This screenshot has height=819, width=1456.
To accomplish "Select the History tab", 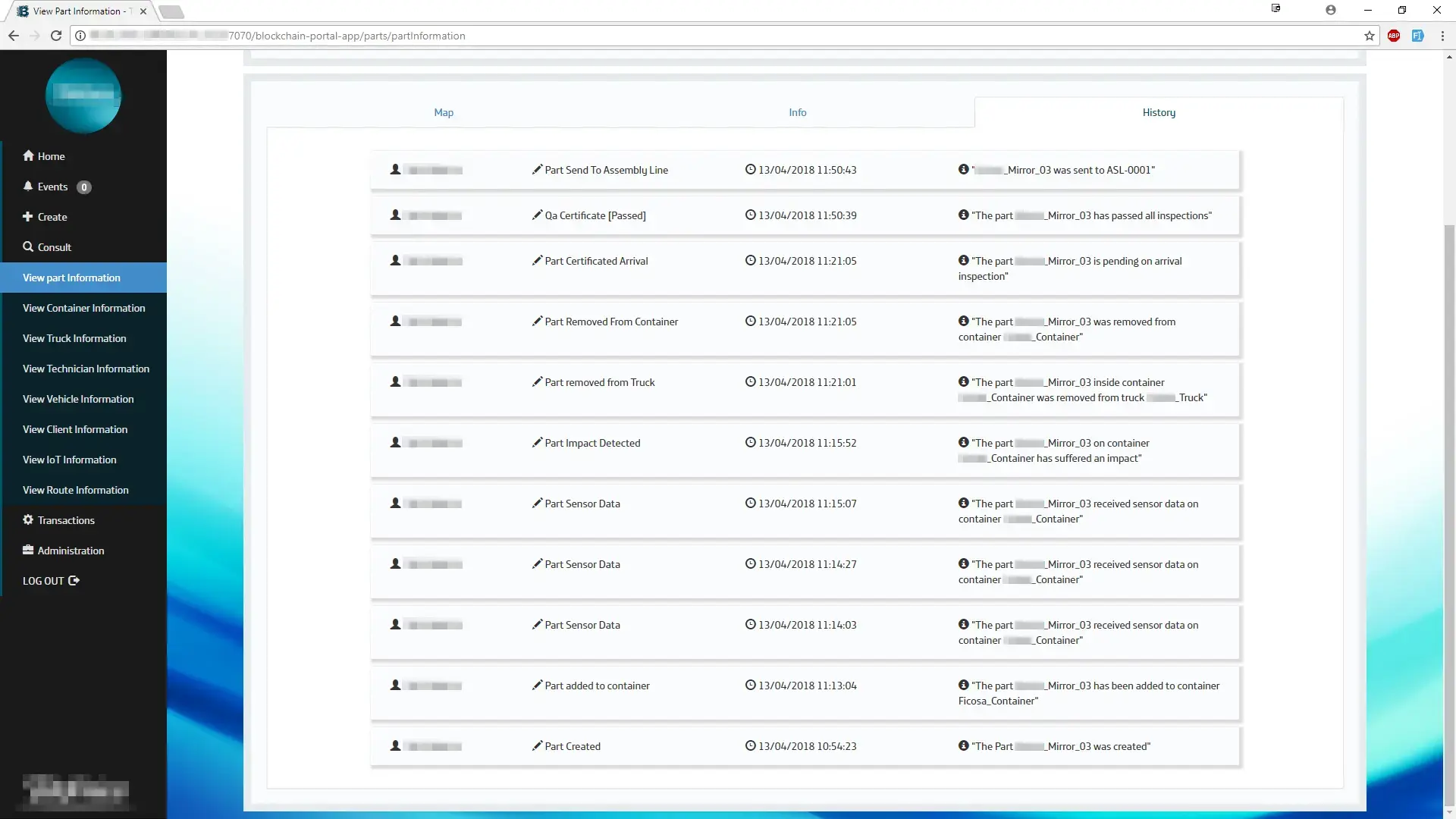I will (1159, 112).
